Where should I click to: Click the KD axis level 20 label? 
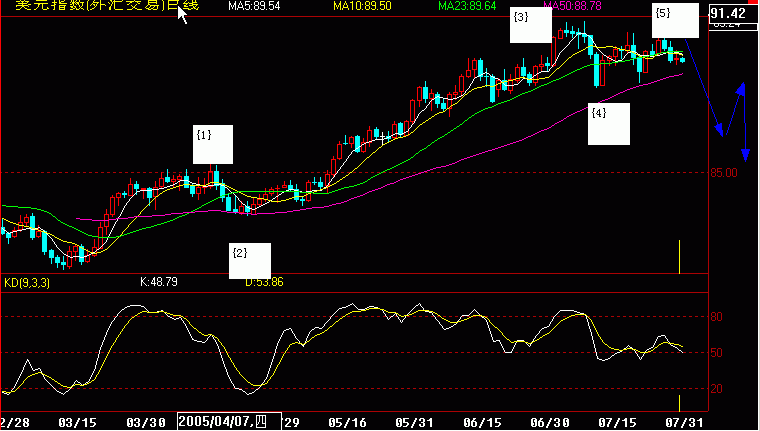716,389
